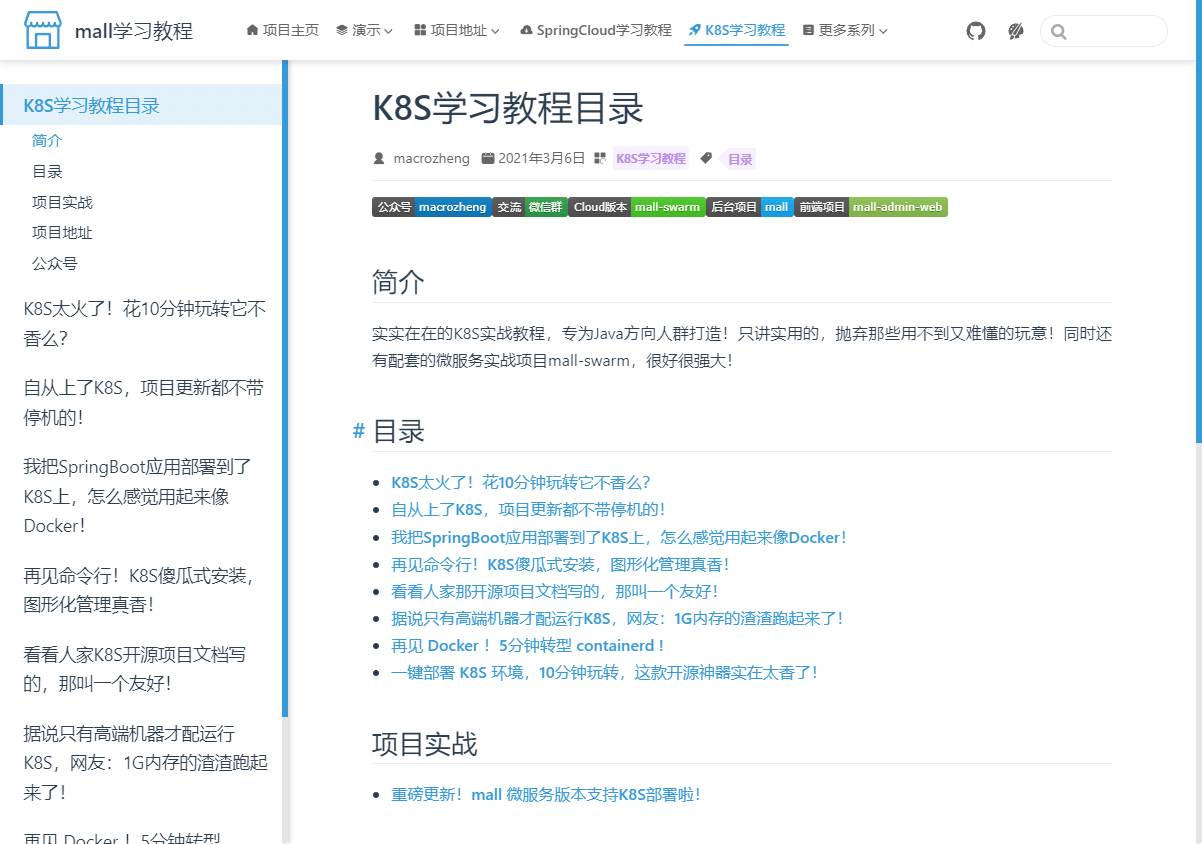Open 目录 list link K8S太火了！花10分钟玩转它不香么？
Screen dimensions: 1202x844
[x=521, y=483]
